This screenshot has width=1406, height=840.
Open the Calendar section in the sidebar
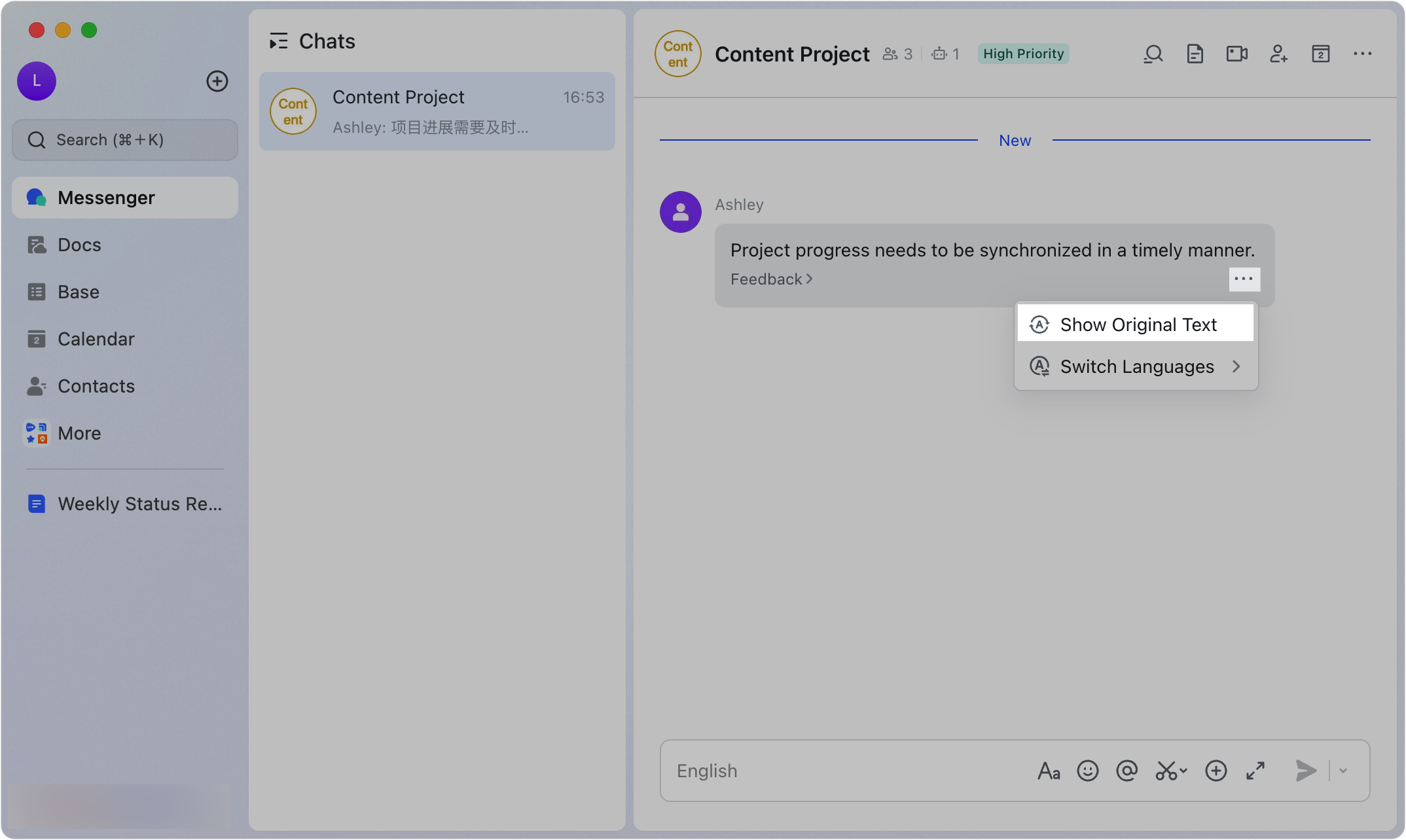(96, 338)
